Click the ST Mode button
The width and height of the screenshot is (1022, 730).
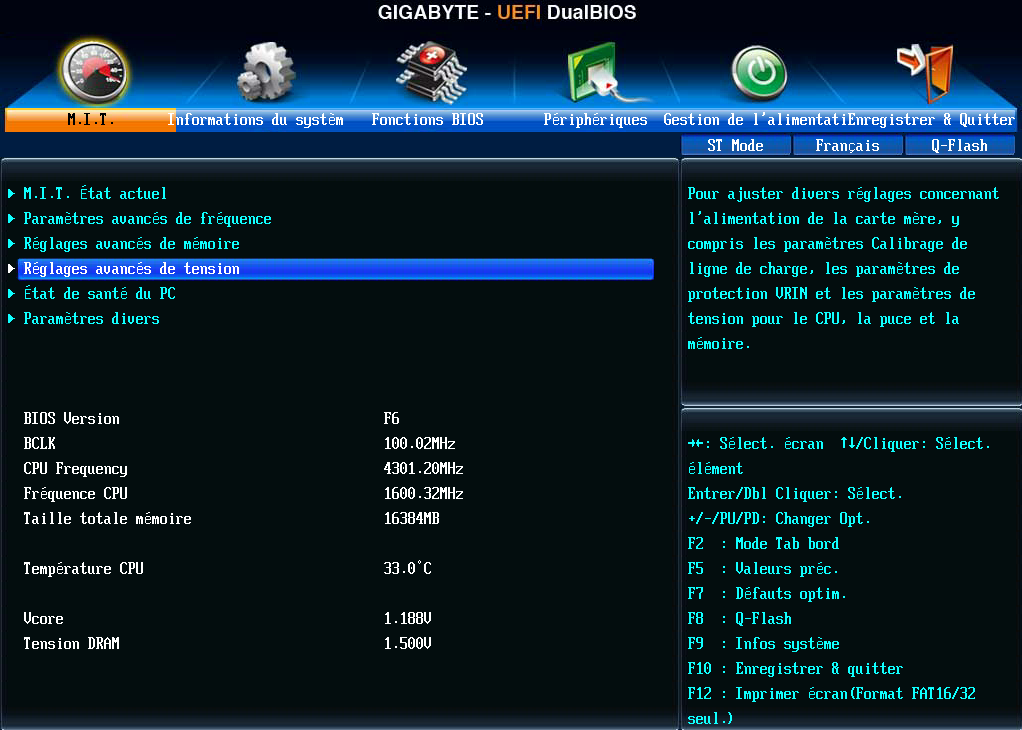pyautogui.click(x=736, y=145)
